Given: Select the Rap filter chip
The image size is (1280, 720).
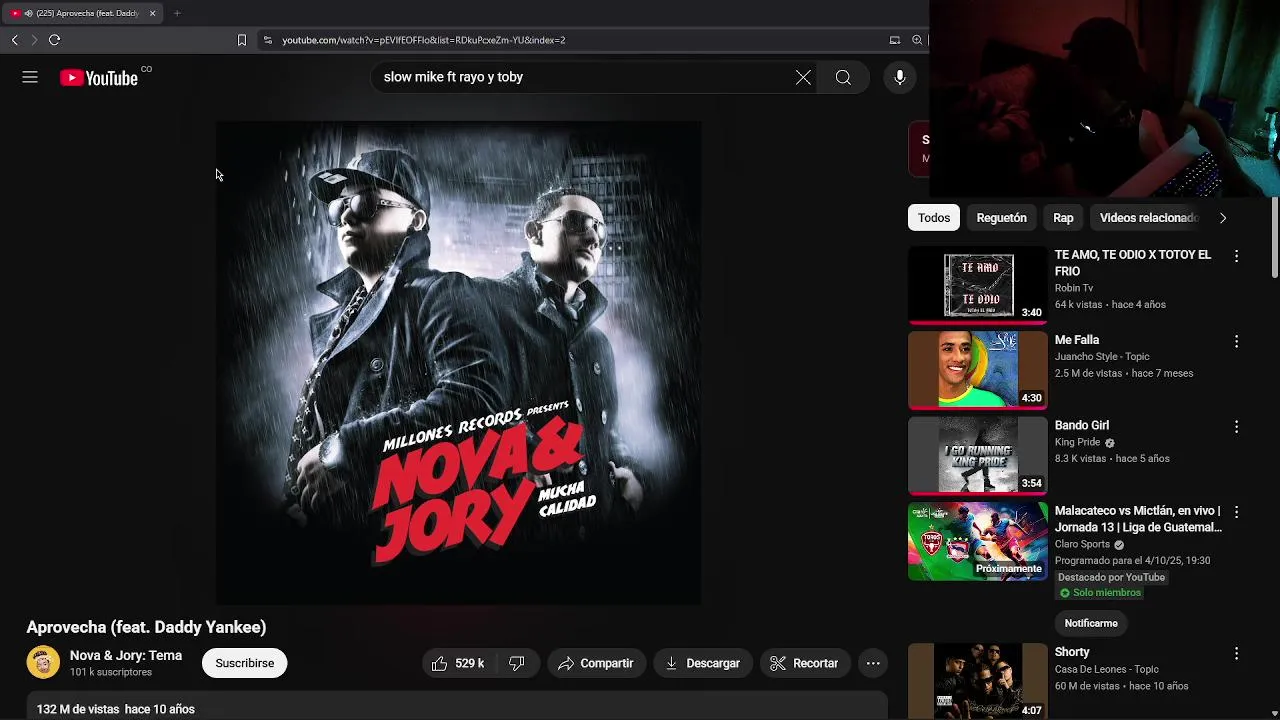Looking at the screenshot, I should pyautogui.click(x=1063, y=218).
